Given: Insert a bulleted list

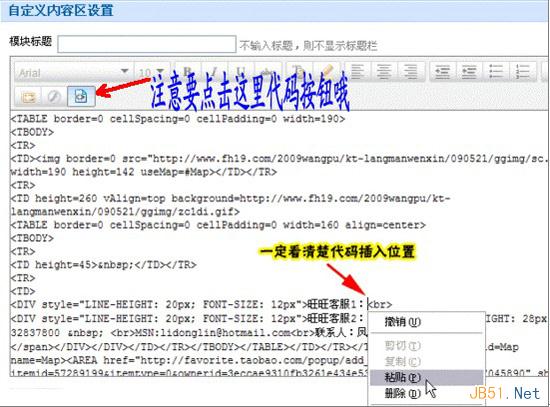Looking at the screenshot, I should tap(496, 72).
